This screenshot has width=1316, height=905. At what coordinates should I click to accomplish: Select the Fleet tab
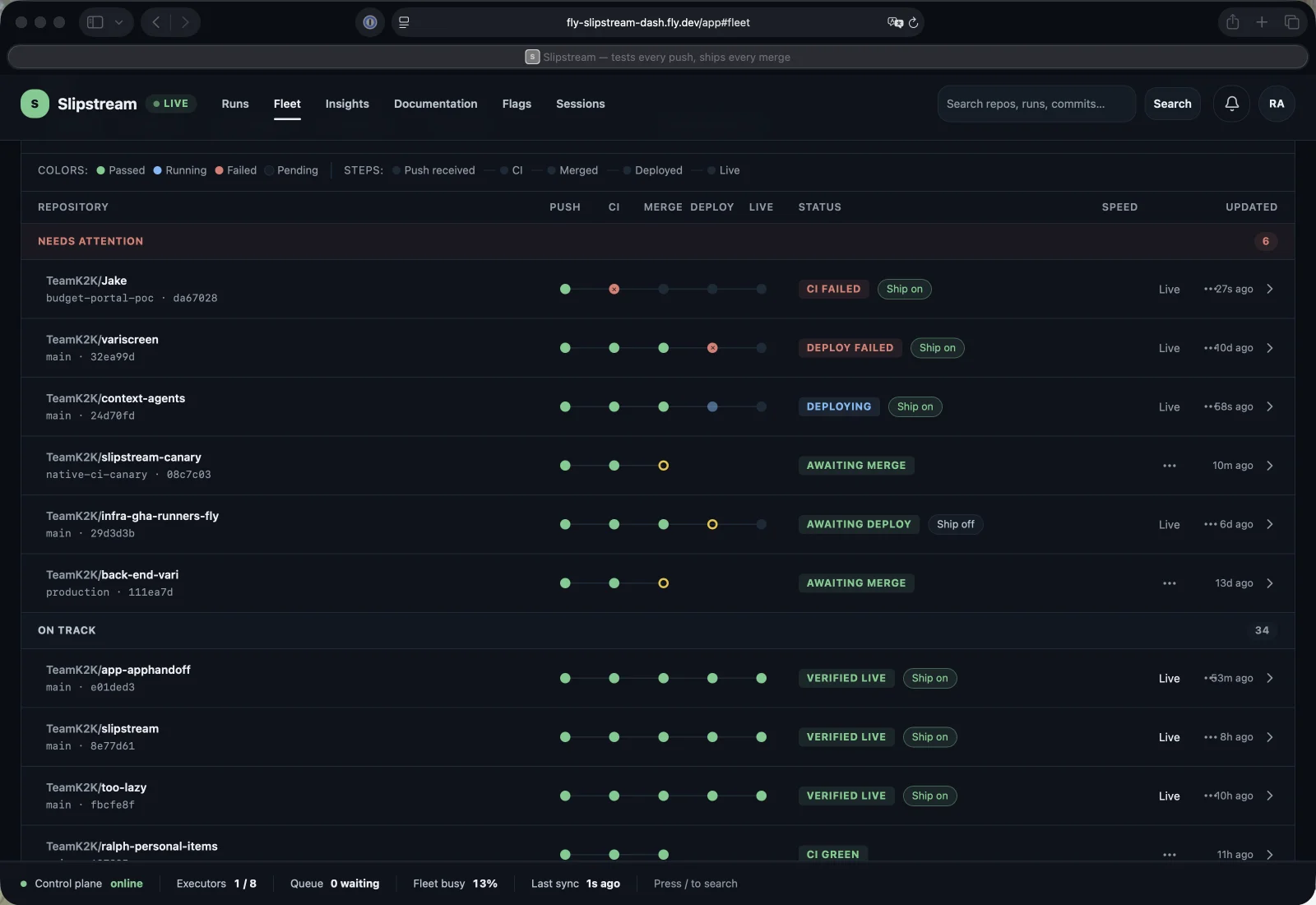(287, 104)
